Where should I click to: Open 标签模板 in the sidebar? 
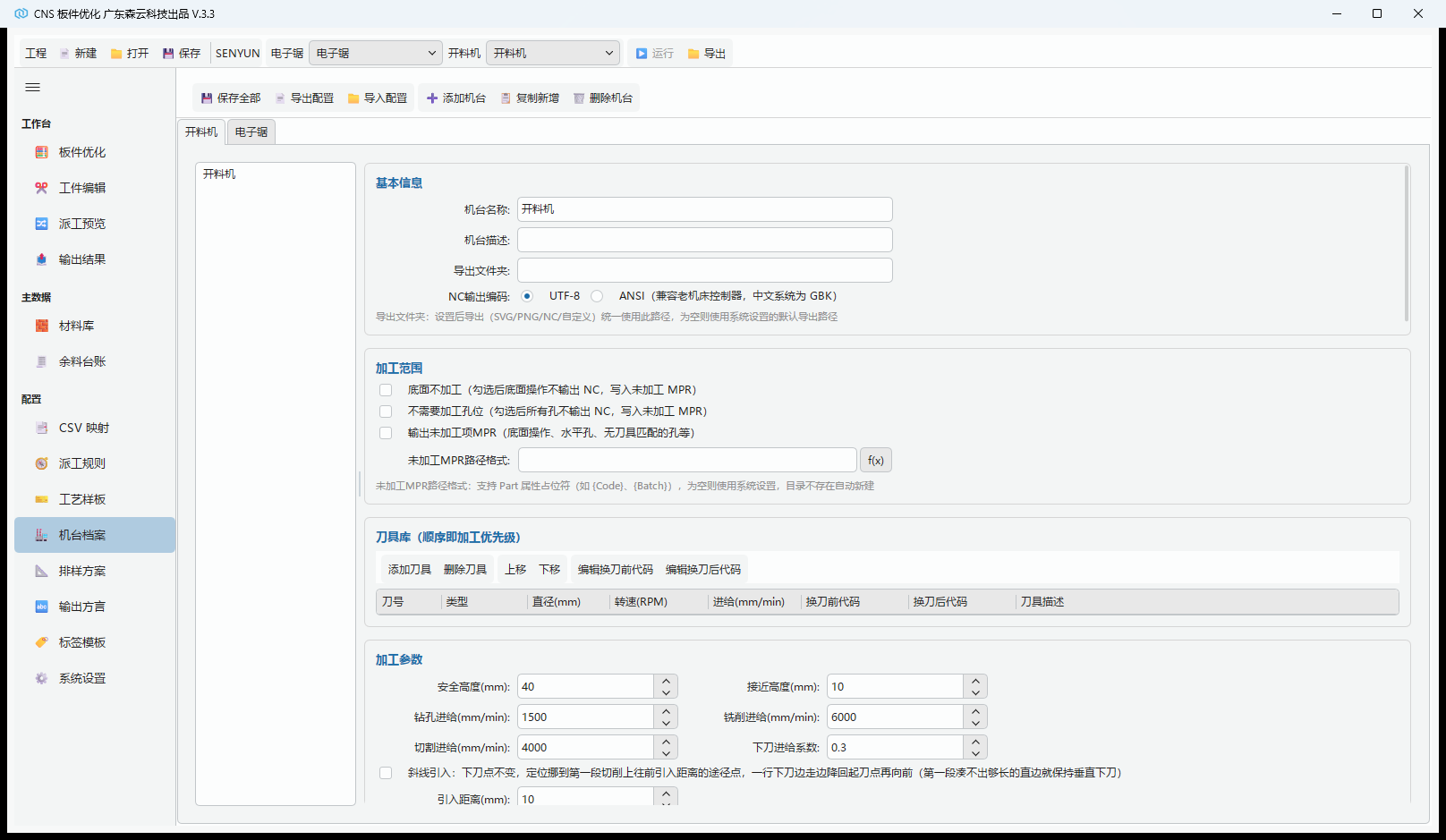pyautogui.click(x=95, y=642)
